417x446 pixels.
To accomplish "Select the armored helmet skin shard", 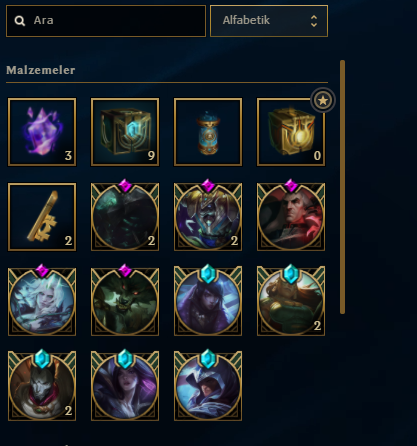I will (x=208, y=217).
